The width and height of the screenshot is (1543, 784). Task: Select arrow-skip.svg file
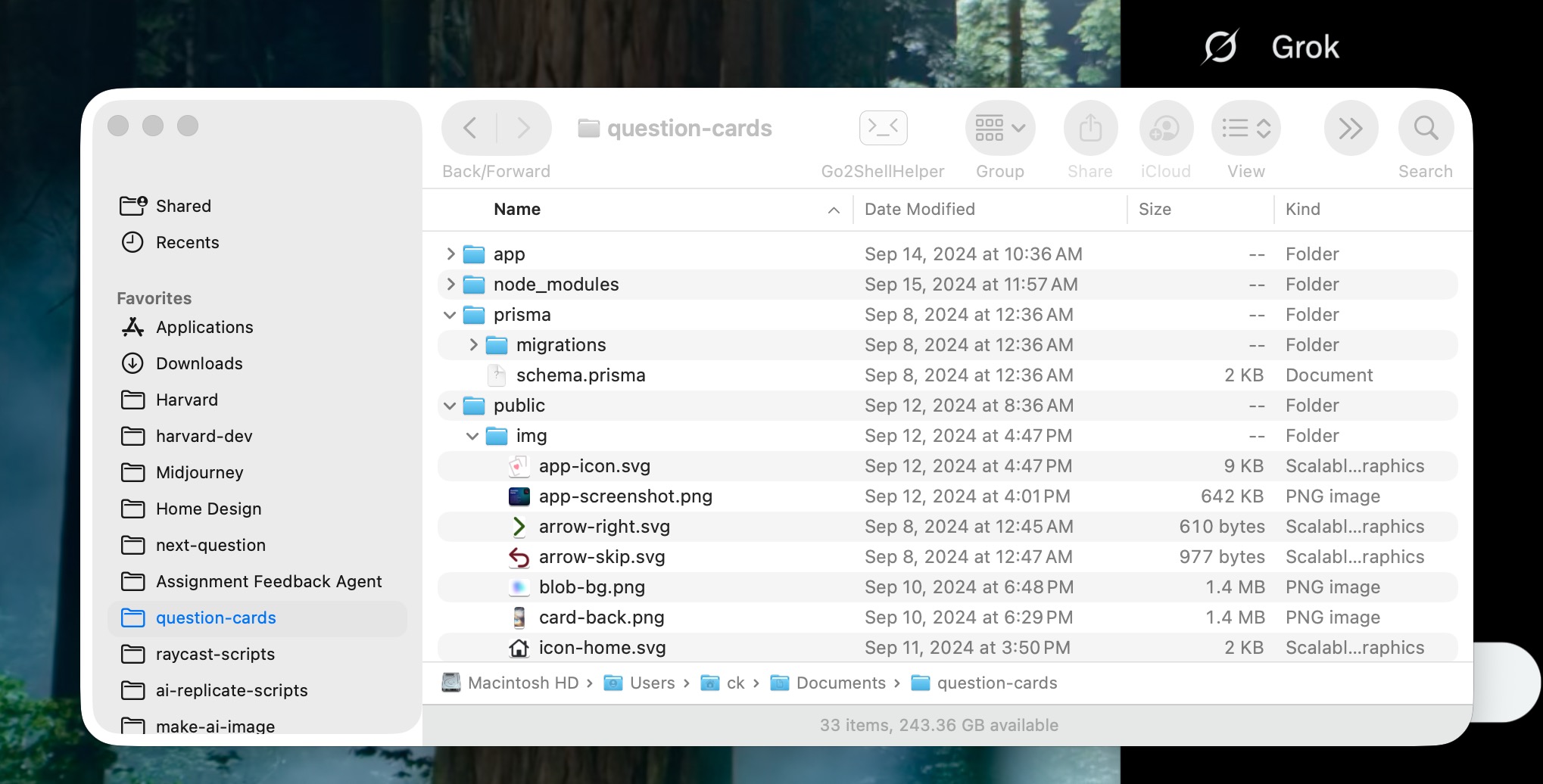coord(948,556)
